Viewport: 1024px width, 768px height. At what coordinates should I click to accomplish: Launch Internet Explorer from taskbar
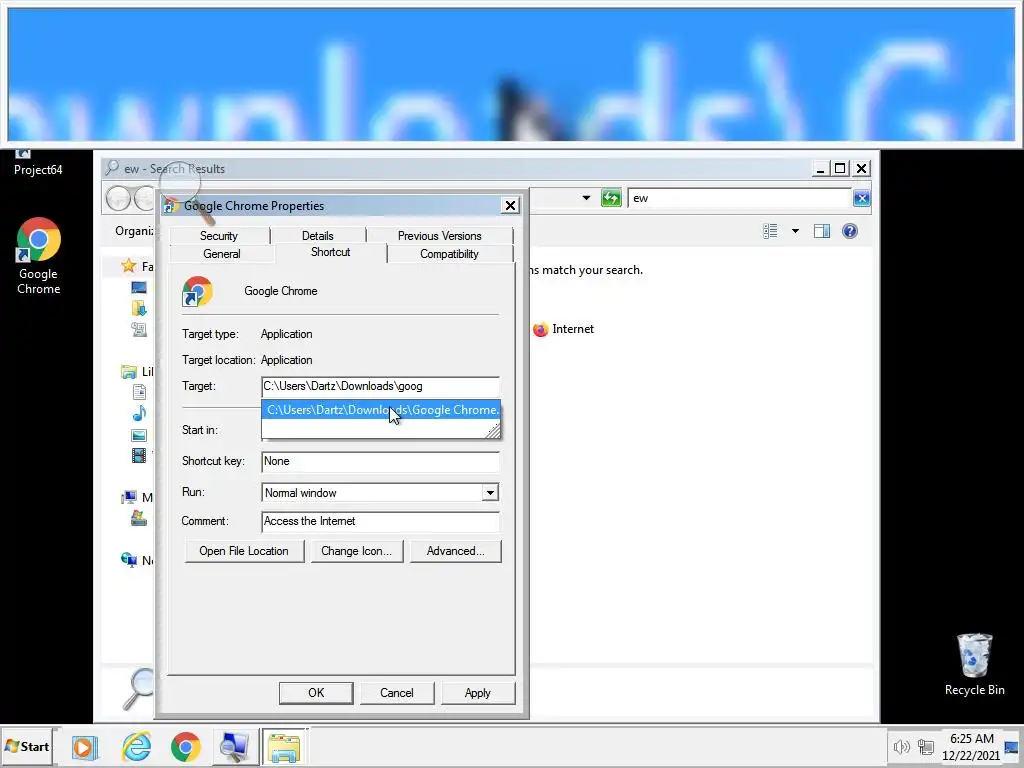136,746
